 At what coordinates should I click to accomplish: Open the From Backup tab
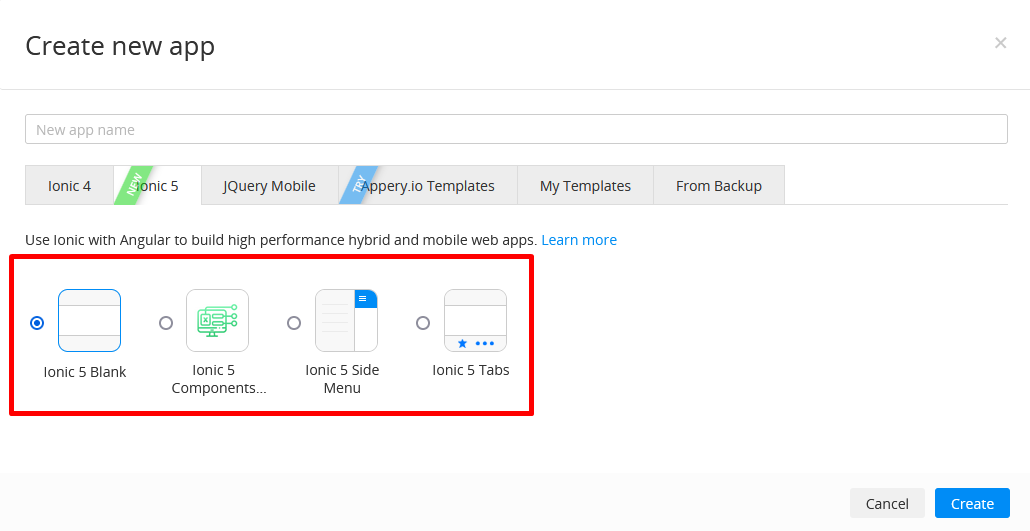point(719,186)
